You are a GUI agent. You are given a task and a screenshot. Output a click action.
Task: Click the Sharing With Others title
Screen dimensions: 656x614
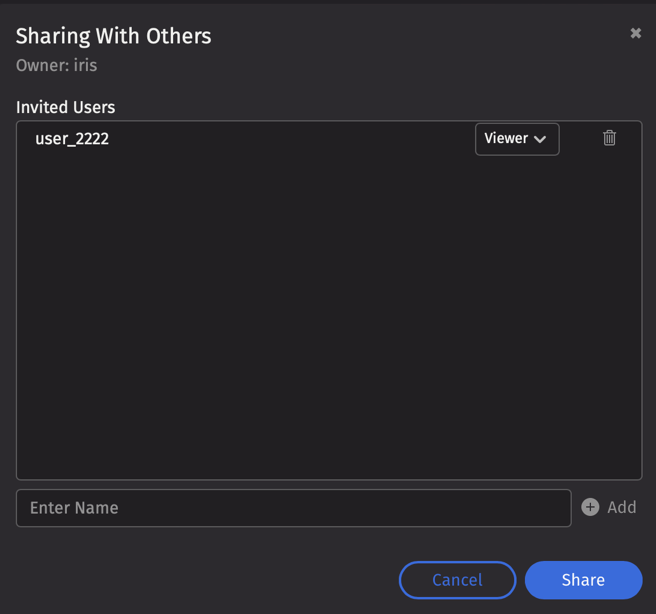[x=113, y=36]
